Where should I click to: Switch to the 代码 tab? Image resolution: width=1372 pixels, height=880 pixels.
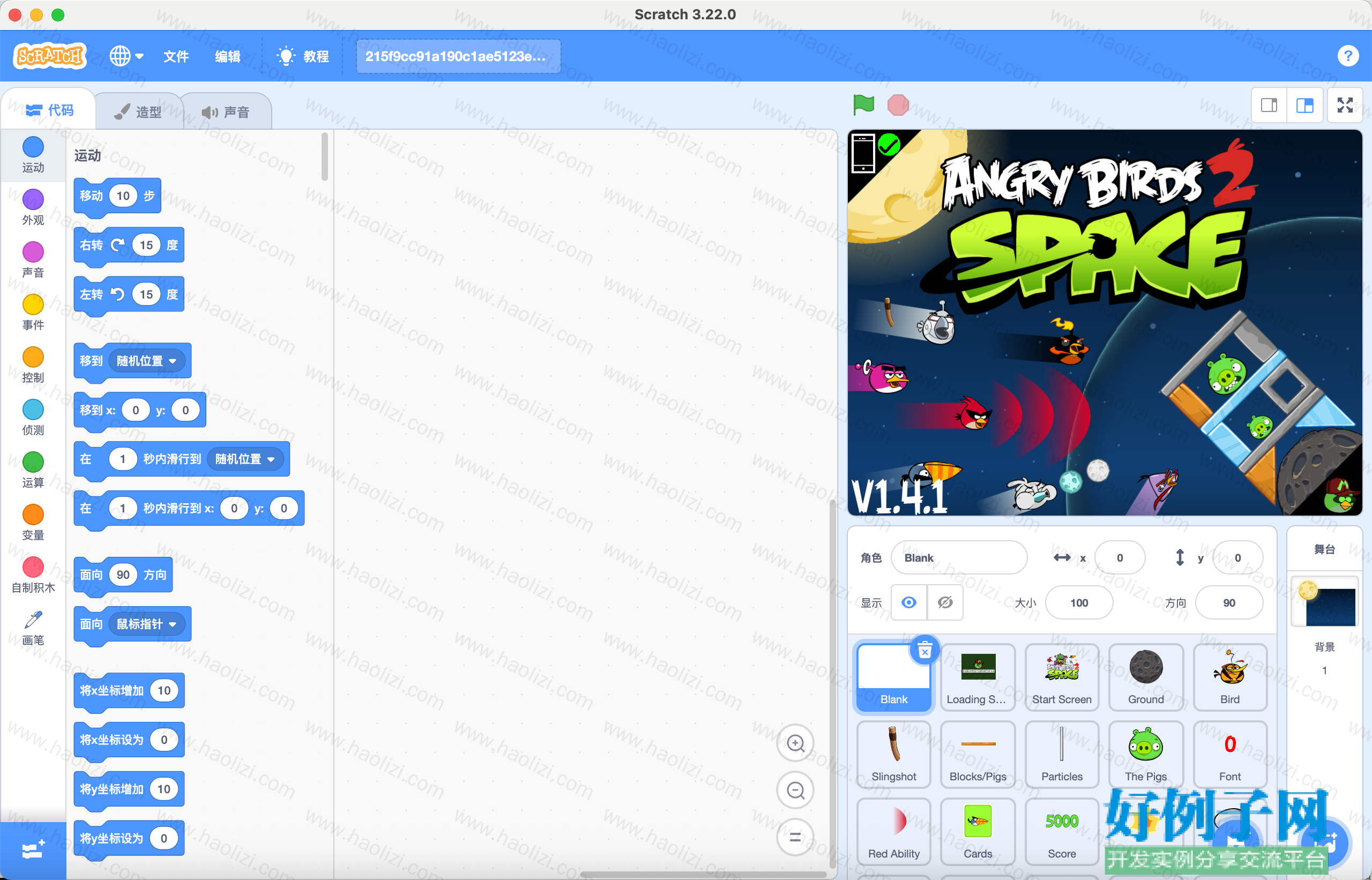coord(50,110)
